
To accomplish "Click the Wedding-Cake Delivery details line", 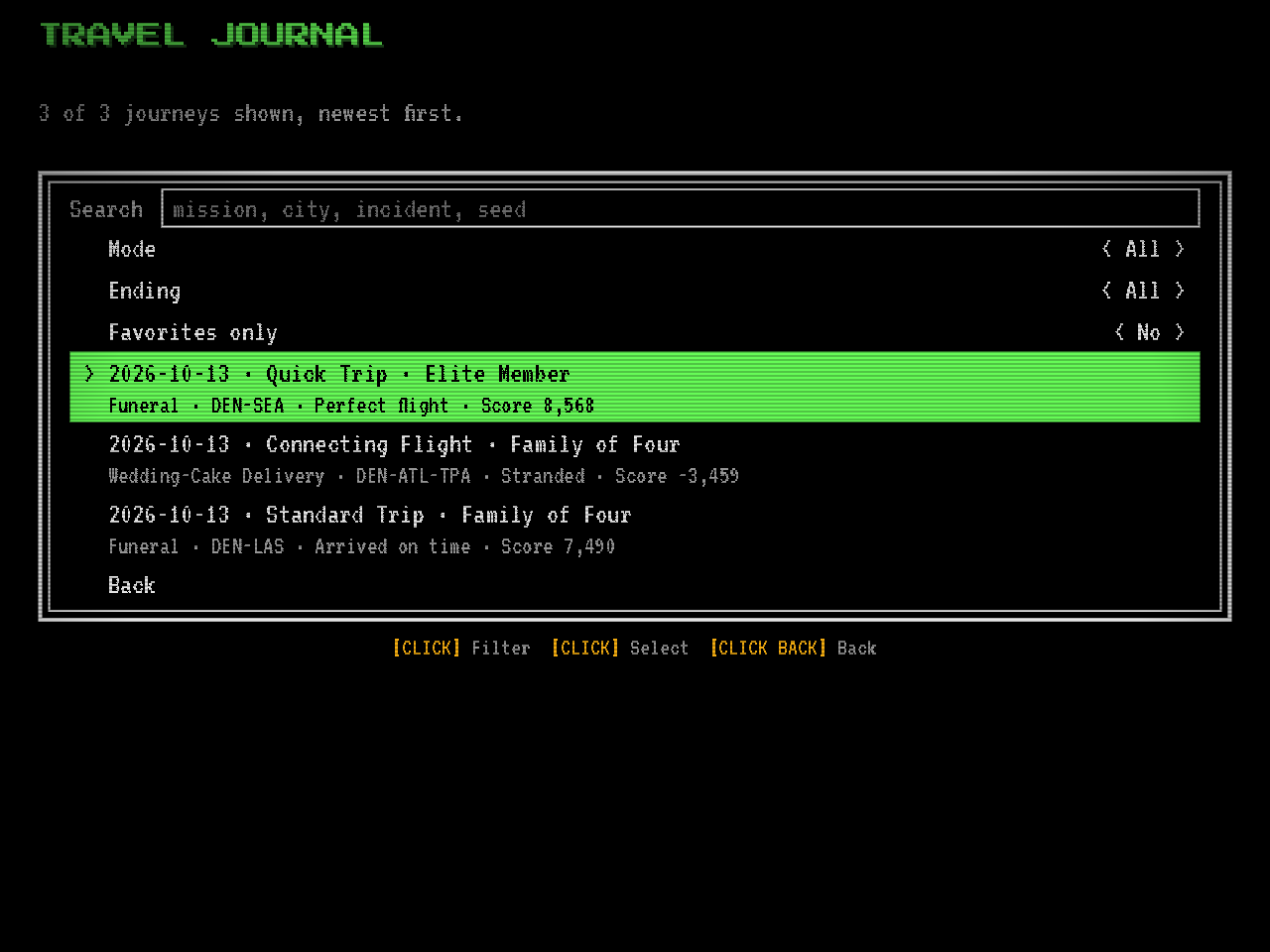I will pyautogui.click(x=424, y=476).
